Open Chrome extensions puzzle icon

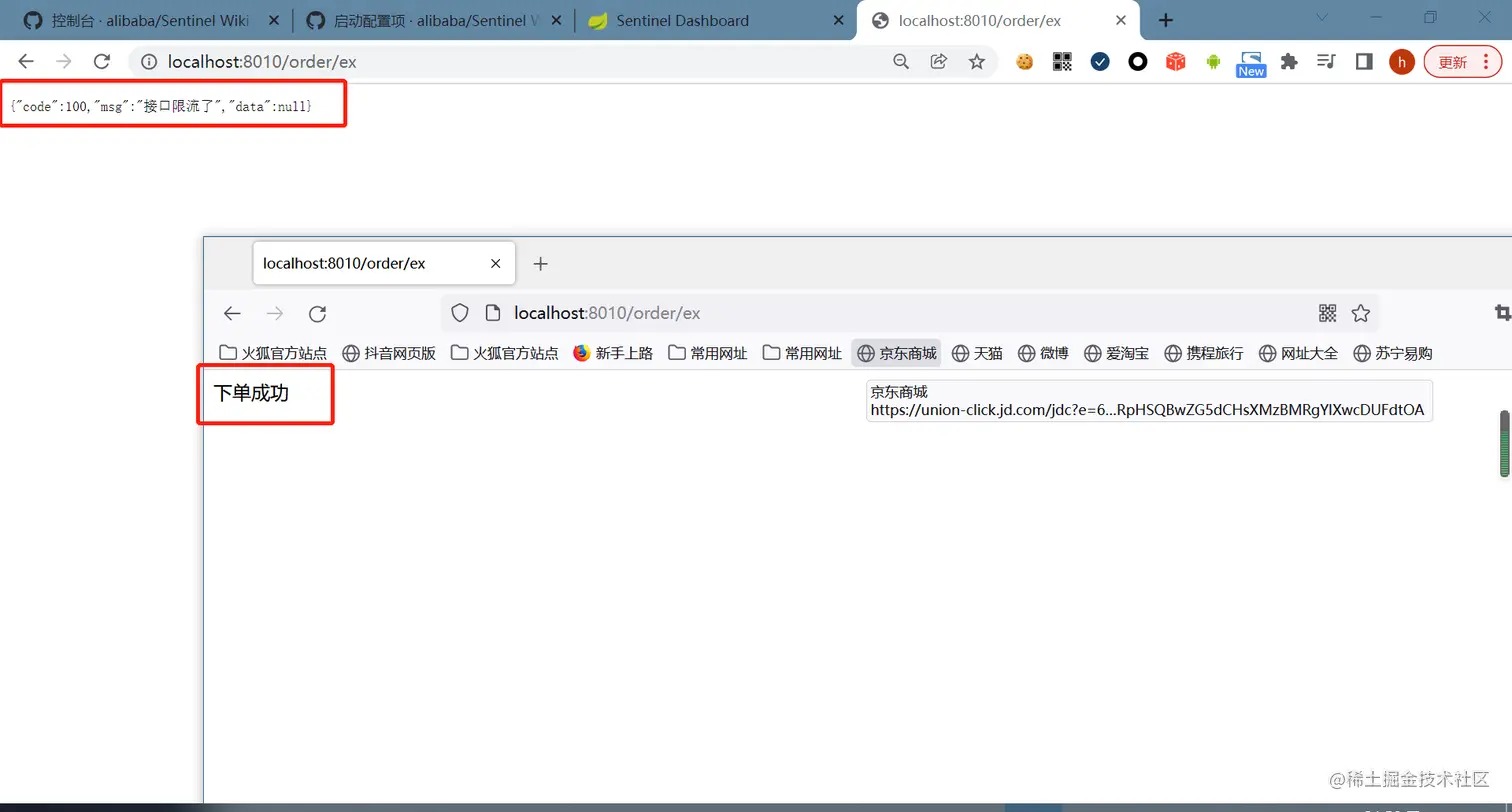click(x=1289, y=62)
